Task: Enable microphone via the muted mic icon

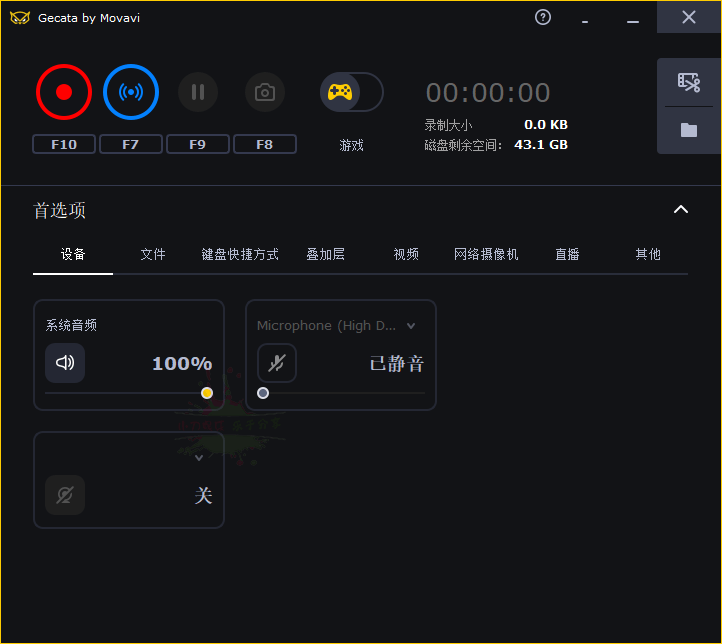Action: point(277,363)
